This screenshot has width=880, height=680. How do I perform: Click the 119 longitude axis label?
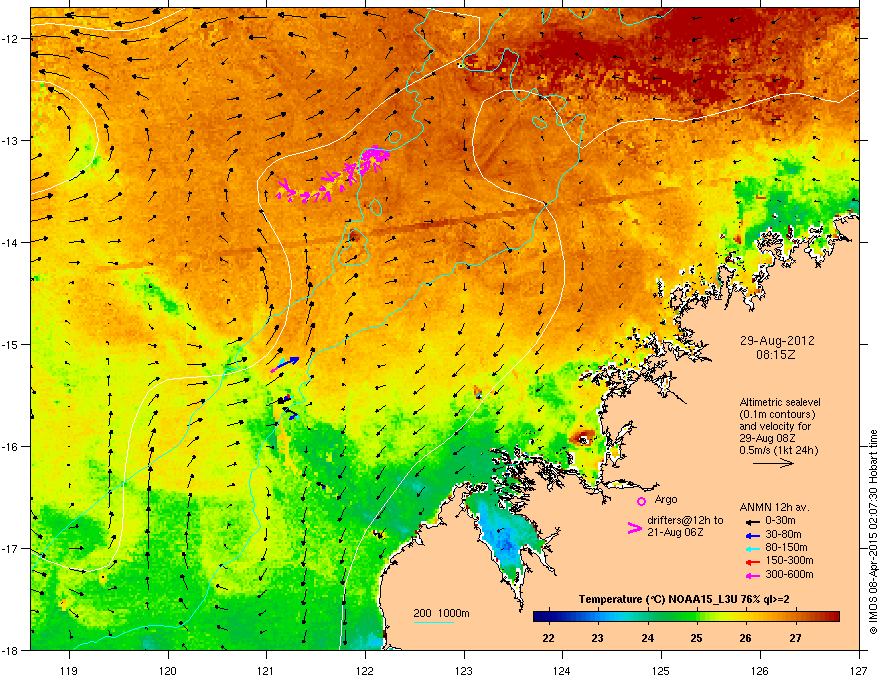pyautogui.click(x=68, y=670)
